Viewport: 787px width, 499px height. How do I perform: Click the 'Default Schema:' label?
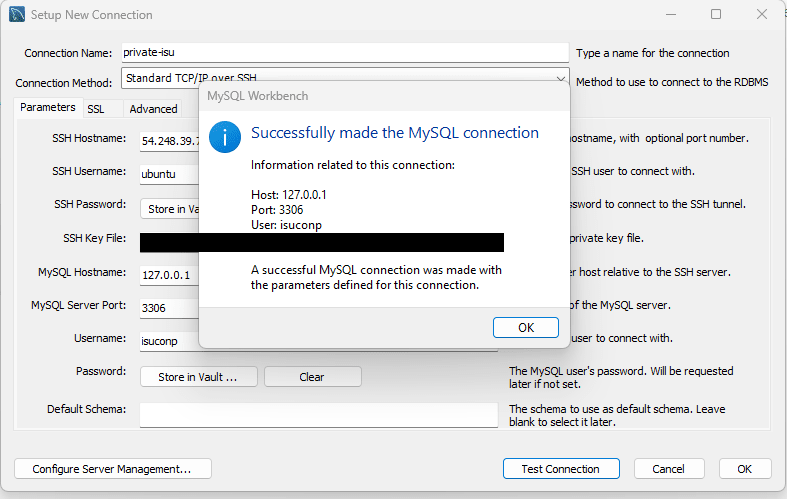click(x=86, y=409)
